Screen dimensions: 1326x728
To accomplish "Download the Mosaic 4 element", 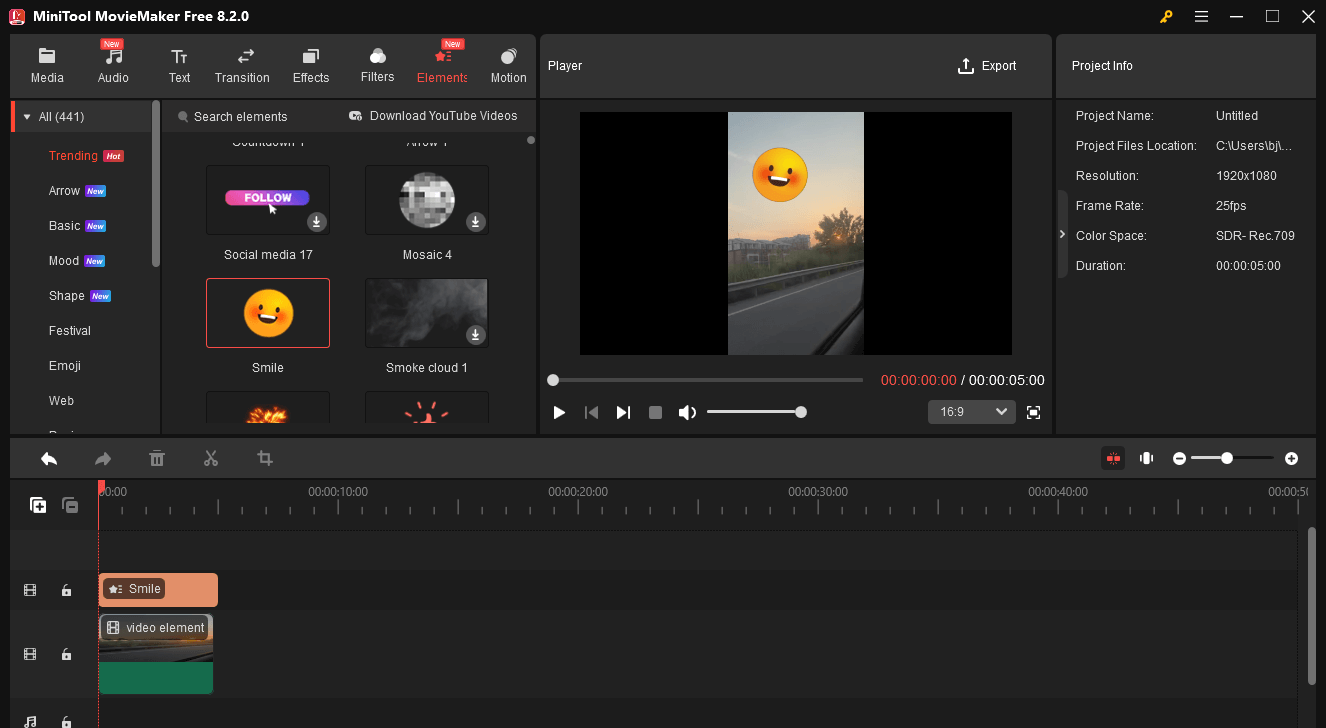I will point(476,222).
